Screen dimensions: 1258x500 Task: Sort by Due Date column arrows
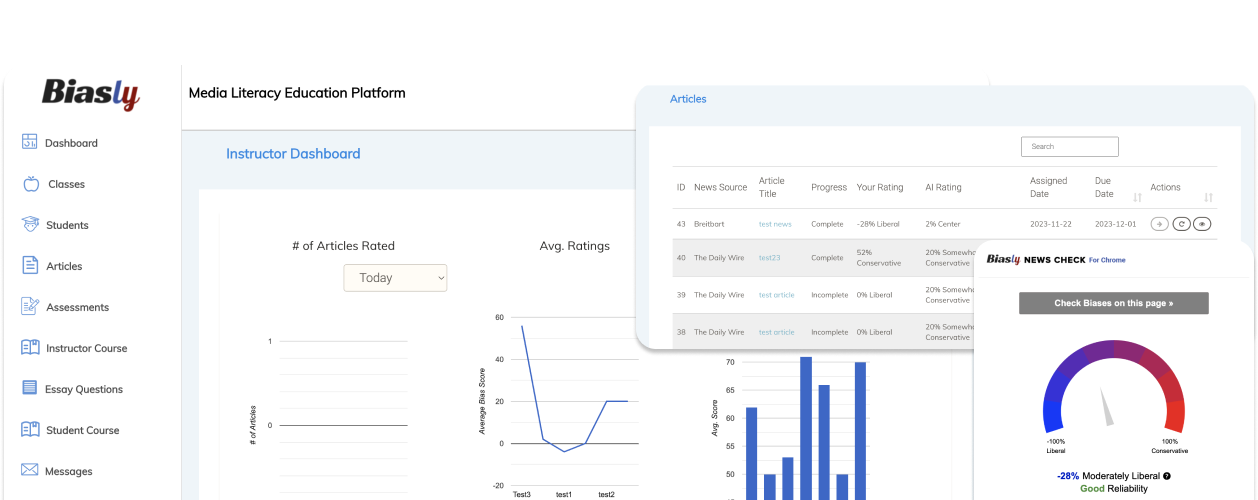(x=1137, y=197)
